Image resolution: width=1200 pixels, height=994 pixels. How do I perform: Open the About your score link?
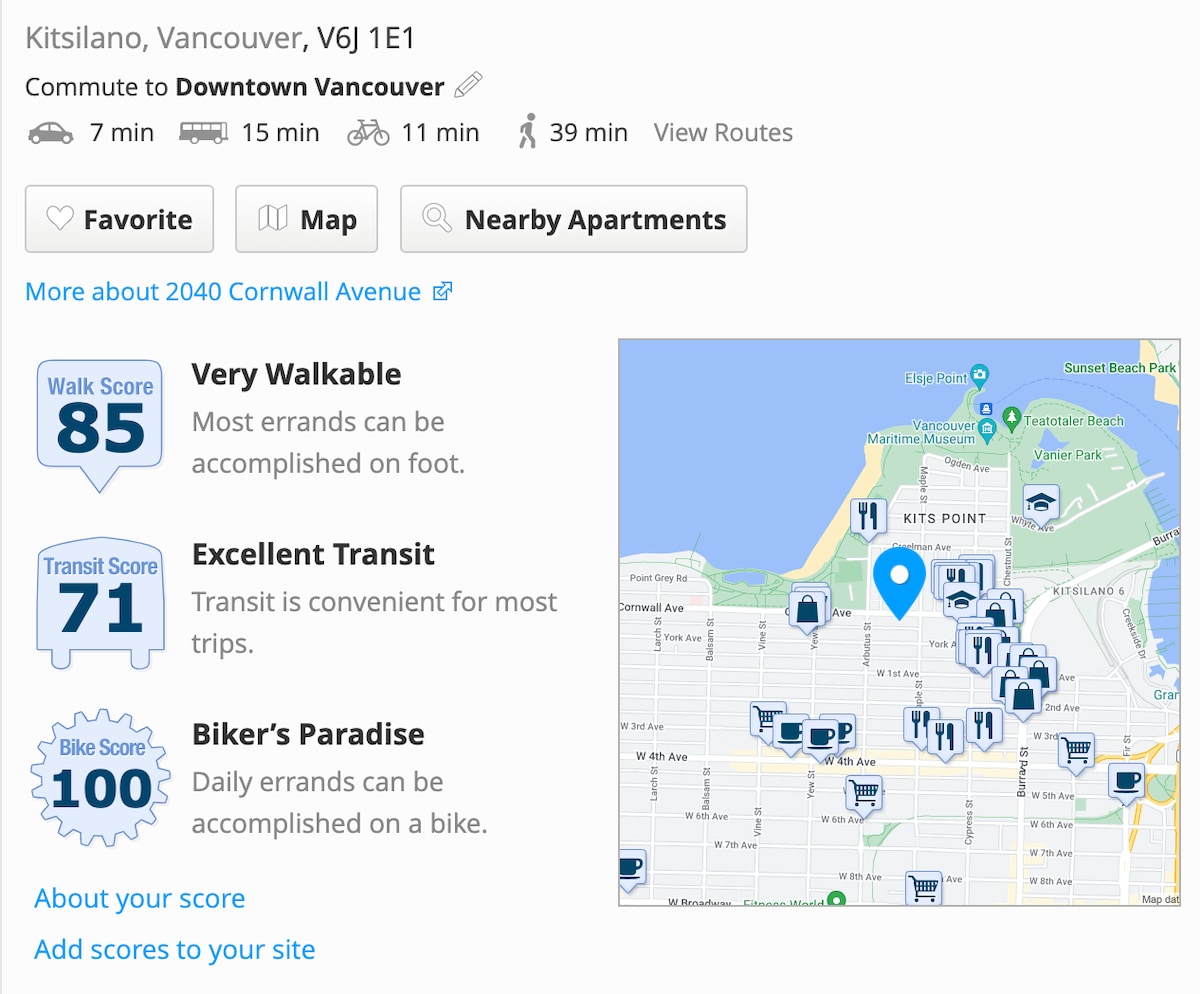(140, 899)
